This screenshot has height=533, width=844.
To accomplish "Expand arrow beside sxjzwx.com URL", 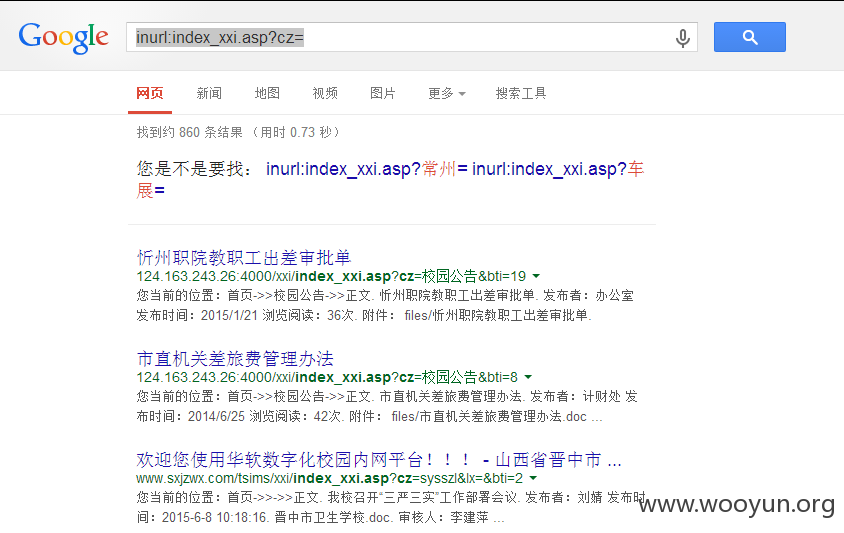I will point(533,478).
